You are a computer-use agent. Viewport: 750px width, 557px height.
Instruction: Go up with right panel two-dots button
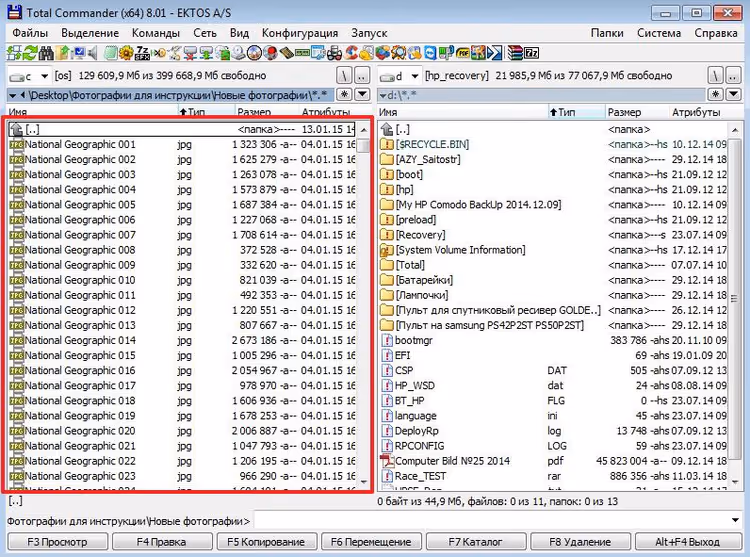[x=733, y=76]
